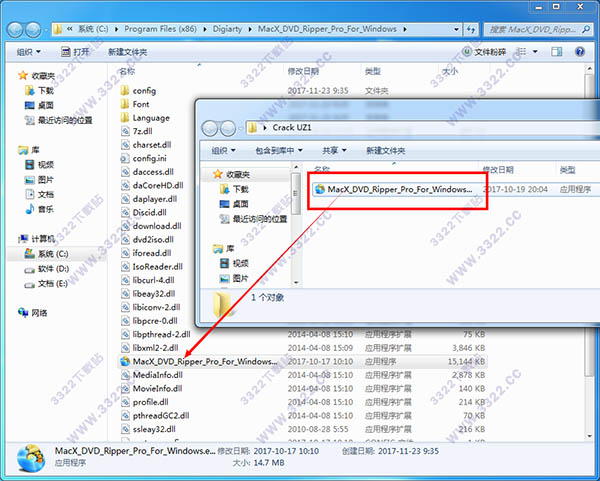Viewport: 600px width, 481px height.
Task: Select 收藏夹 in the main window sidebar
Action: click(37, 76)
